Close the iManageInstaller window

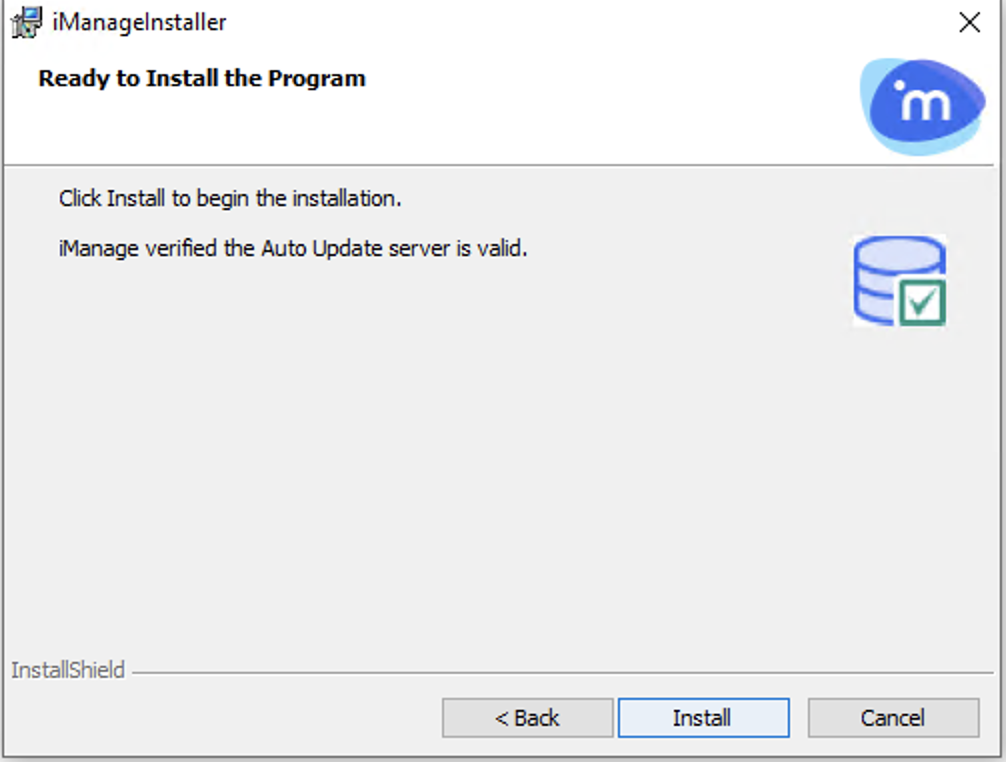point(969,23)
